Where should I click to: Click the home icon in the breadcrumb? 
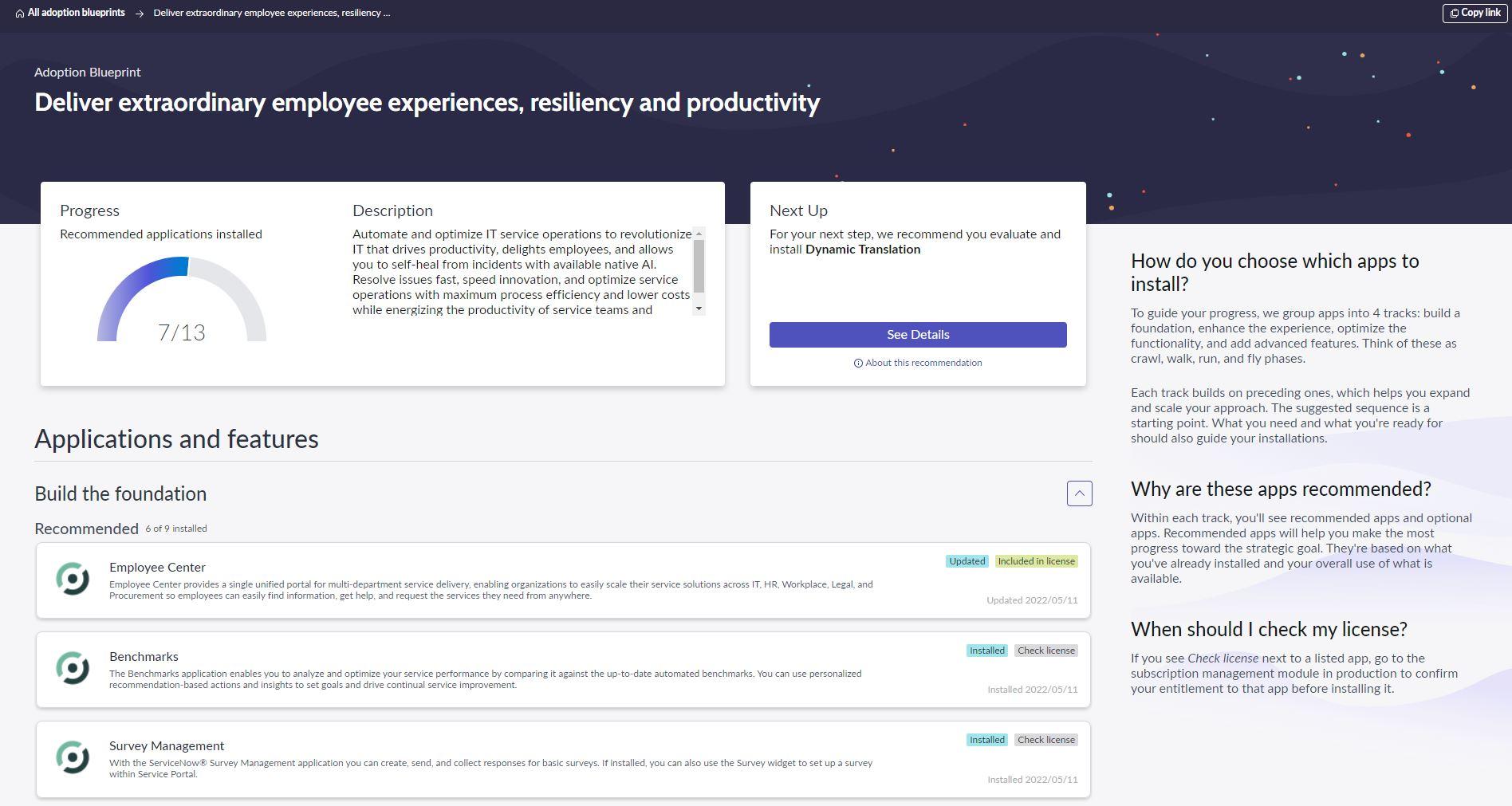pyautogui.click(x=18, y=12)
